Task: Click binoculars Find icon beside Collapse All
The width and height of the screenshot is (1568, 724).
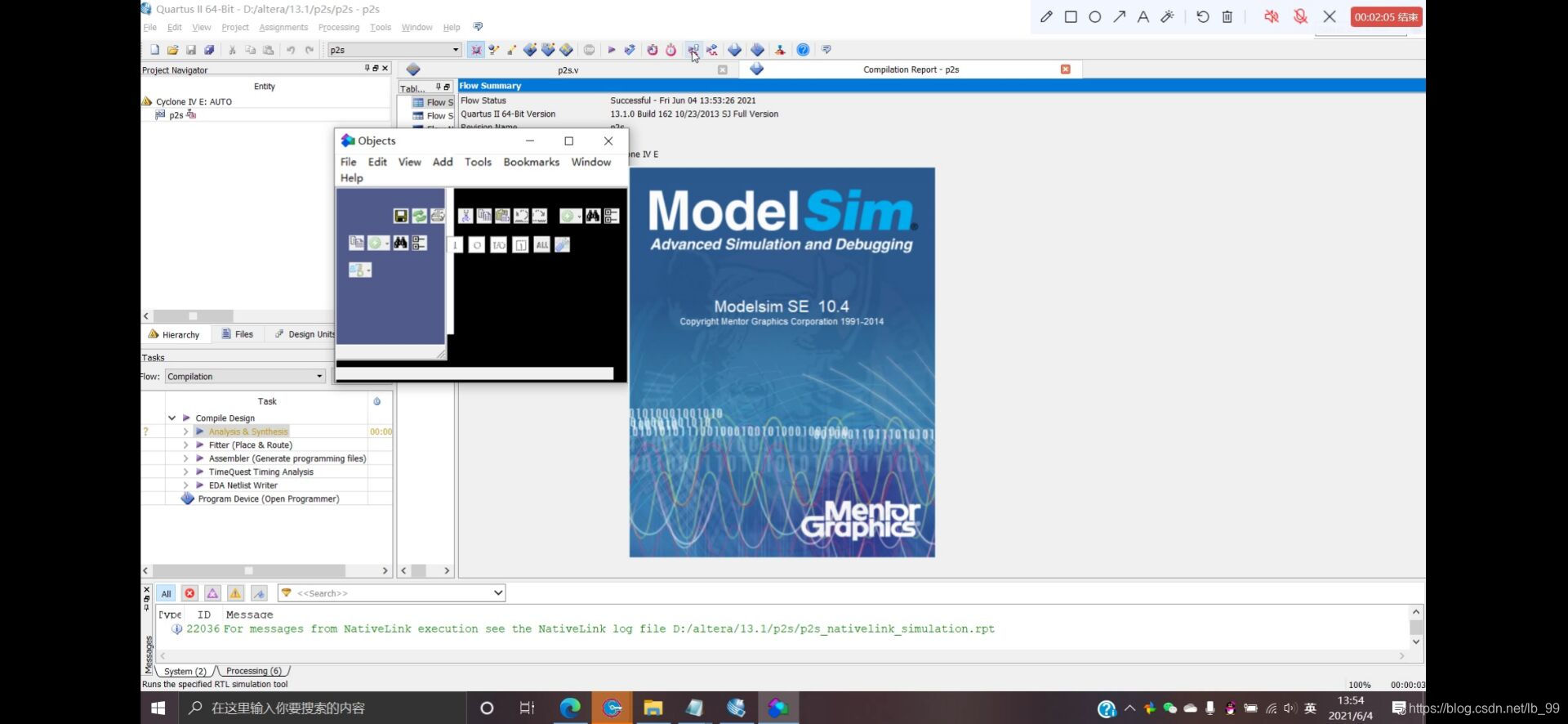Action: point(593,216)
